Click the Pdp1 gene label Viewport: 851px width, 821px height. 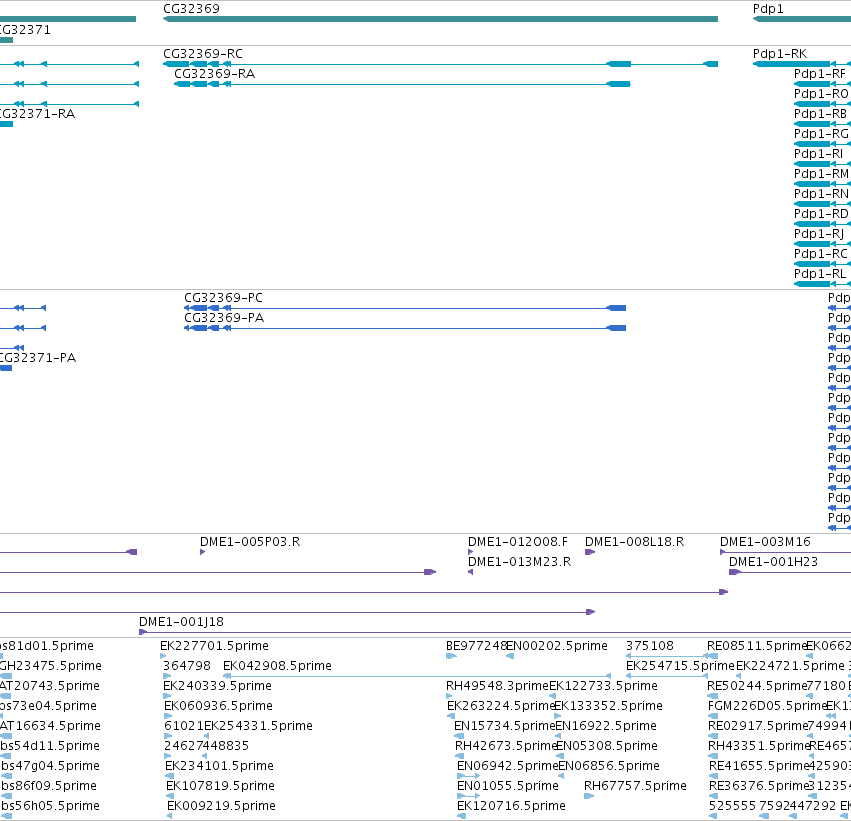(768, 9)
